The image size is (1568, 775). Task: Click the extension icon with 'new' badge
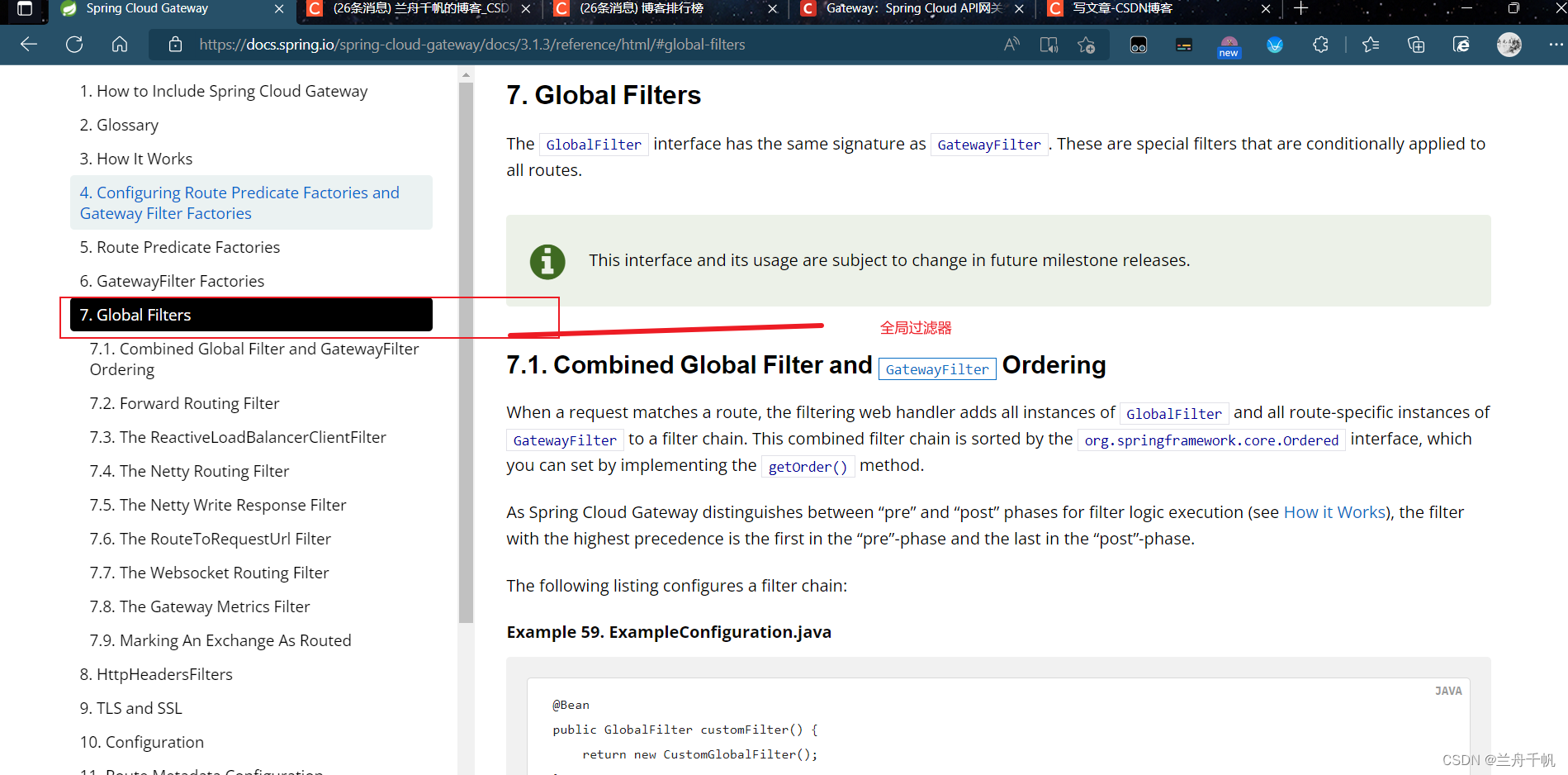pos(1229,46)
